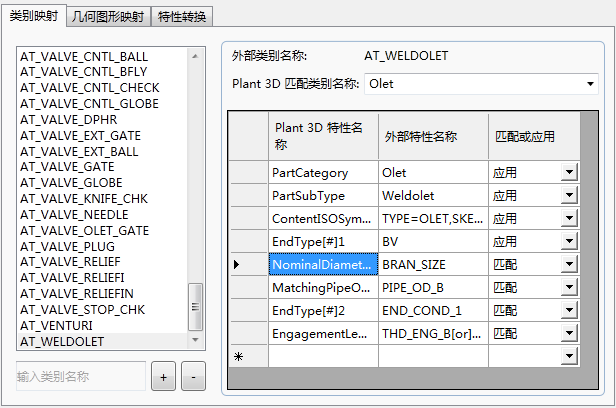This screenshot has height=408, width=616.
Task: Click the TYPE=OLET,SKE... external property cell
Action: (x=433, y=219)
